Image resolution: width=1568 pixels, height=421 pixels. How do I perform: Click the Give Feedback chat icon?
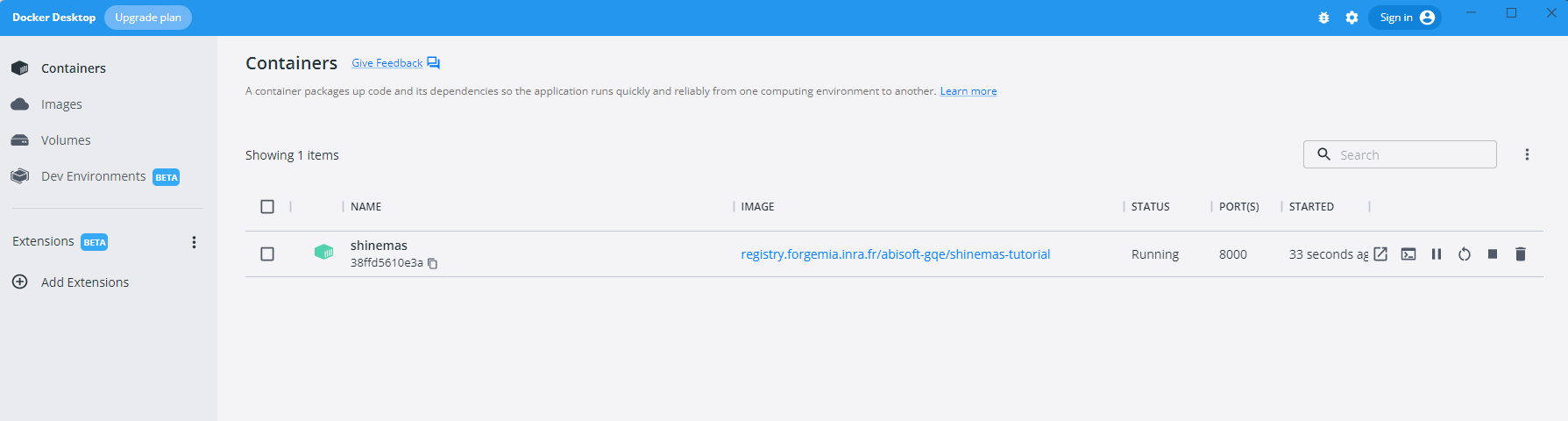[x=433, y=63]
